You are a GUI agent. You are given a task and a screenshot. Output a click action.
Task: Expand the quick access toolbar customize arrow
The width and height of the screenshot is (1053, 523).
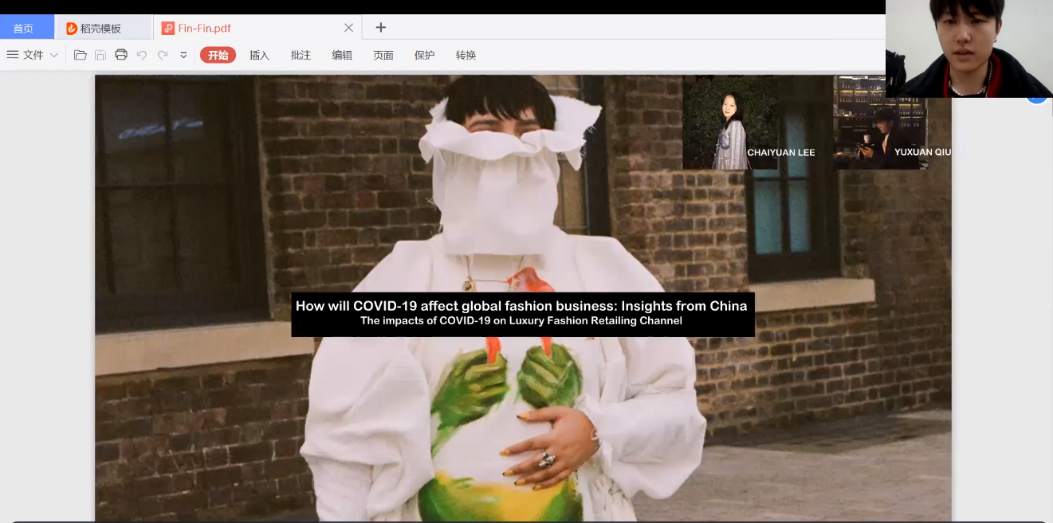[x=183, y=55]
